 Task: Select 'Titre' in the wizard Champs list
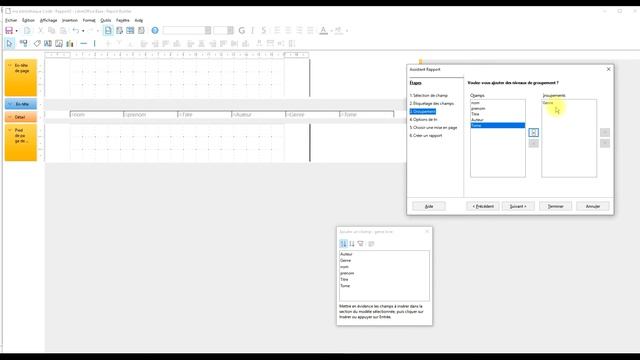(x=498, y=114)
